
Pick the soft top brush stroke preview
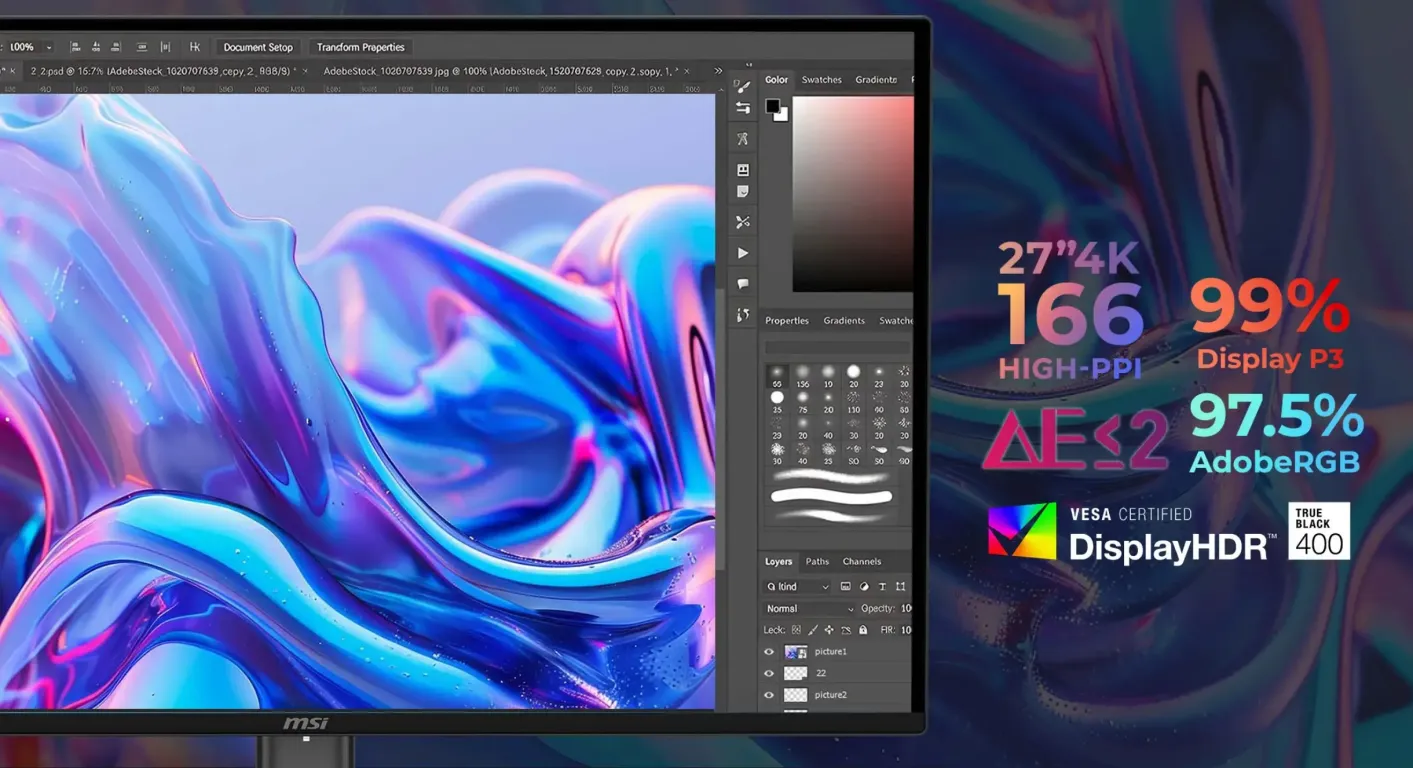pyautogui.click(x=831, y=477)
